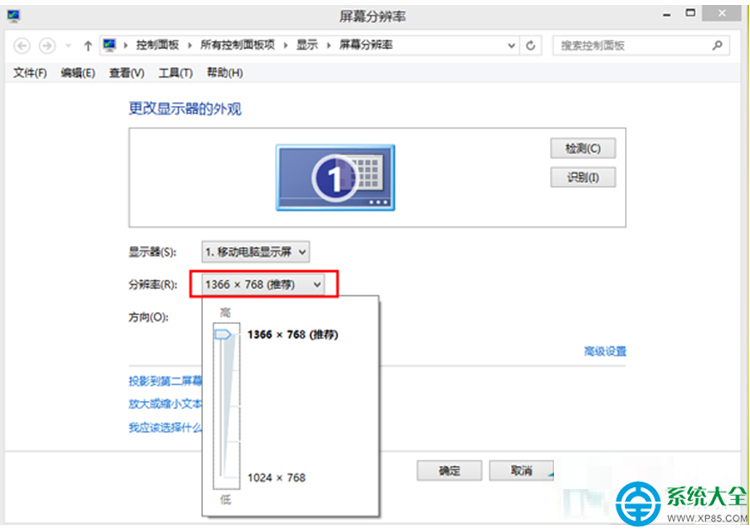The height and width of the screenshot is (529, 750).
Task: Open the 帮助(H) menu
Action: [225, 73]
